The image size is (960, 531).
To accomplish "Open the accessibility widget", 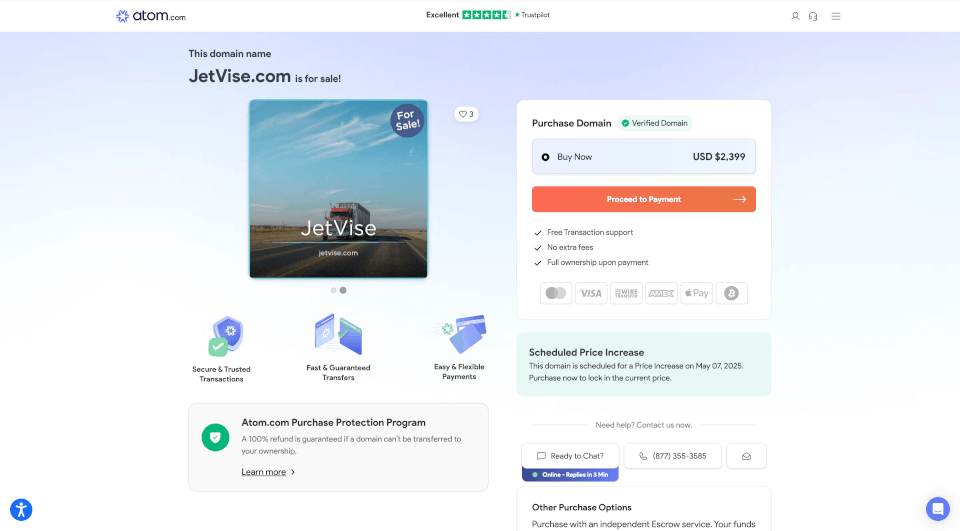I will click(21, 510).
